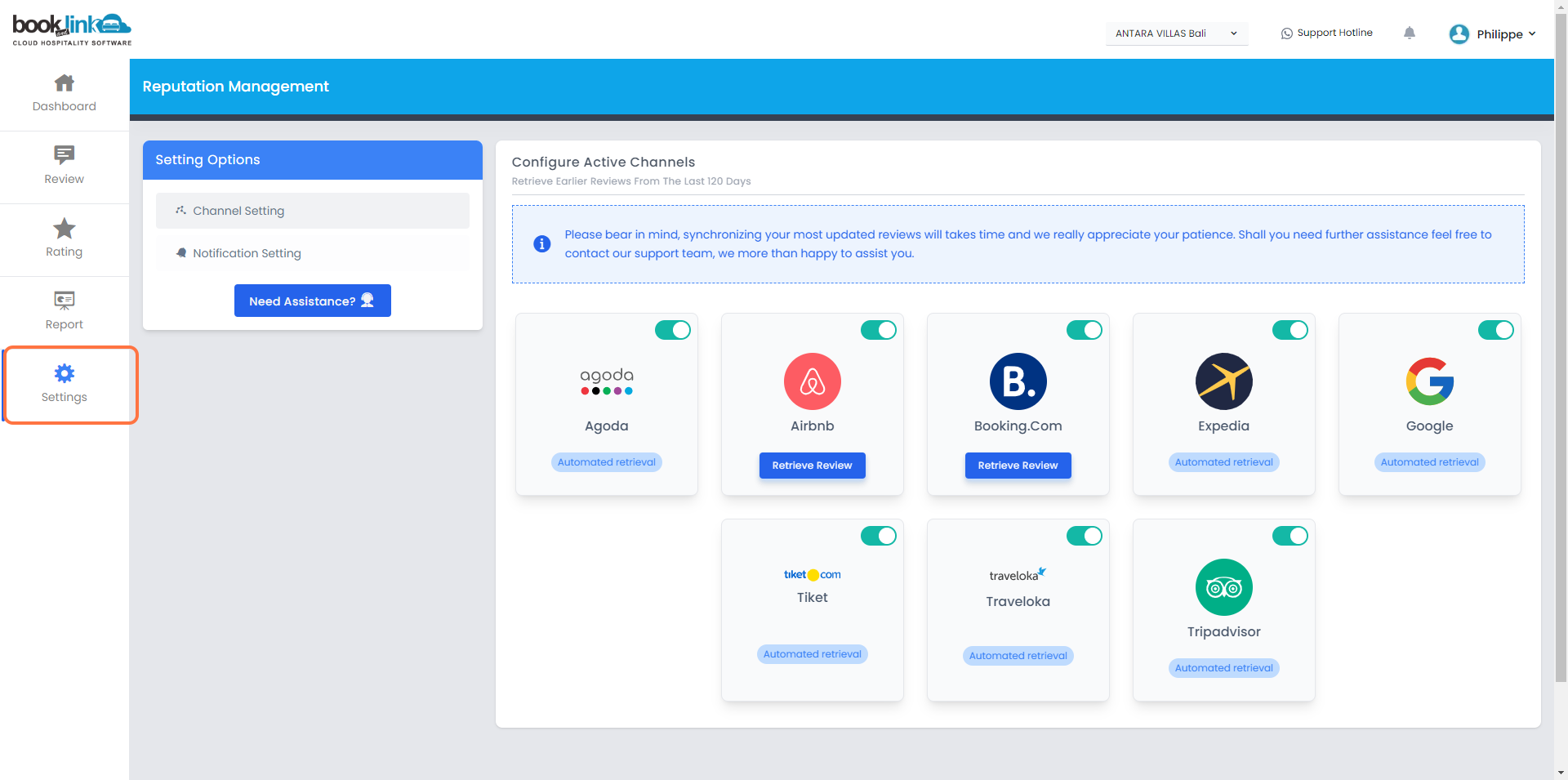This screenshot has height=780, width=1568.
Task: Click Traveloka Automated retrieval badge
Action: tap(1018, 656)
